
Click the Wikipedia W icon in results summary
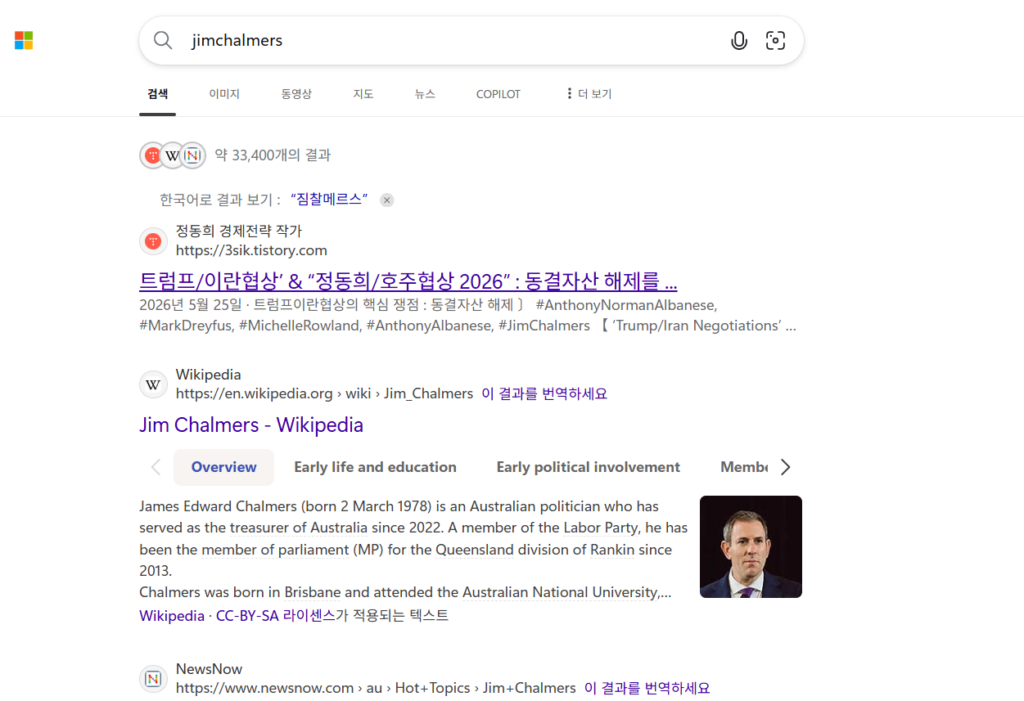172,155
